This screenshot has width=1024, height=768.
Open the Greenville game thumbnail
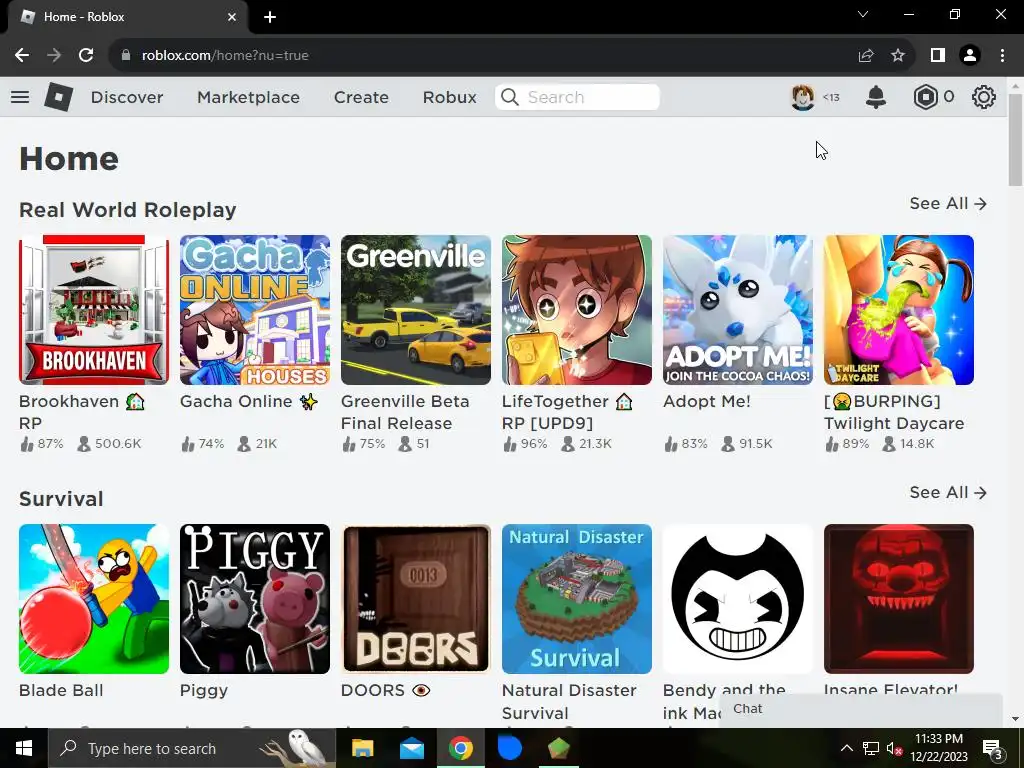[x=416, y=310]
